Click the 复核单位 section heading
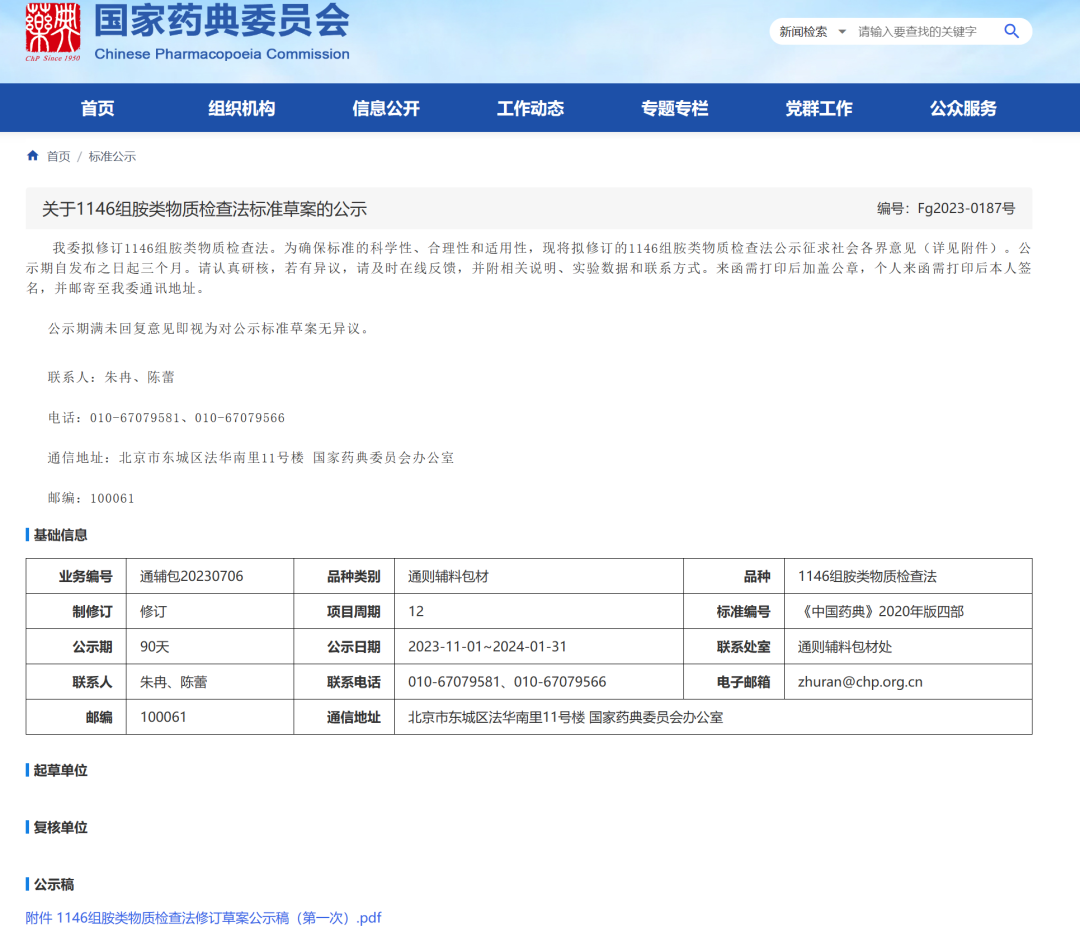Screen dimensions: 1080x941 (x=61, y=827)
